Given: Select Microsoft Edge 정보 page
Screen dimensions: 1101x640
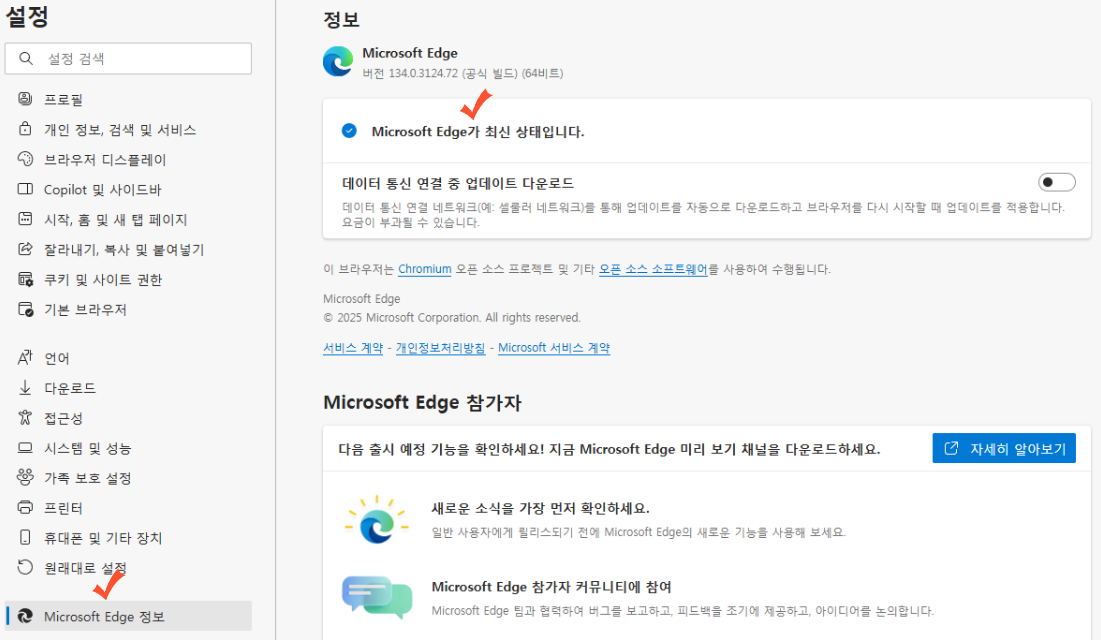Looking at the screenshot, I should click(128, 616).
